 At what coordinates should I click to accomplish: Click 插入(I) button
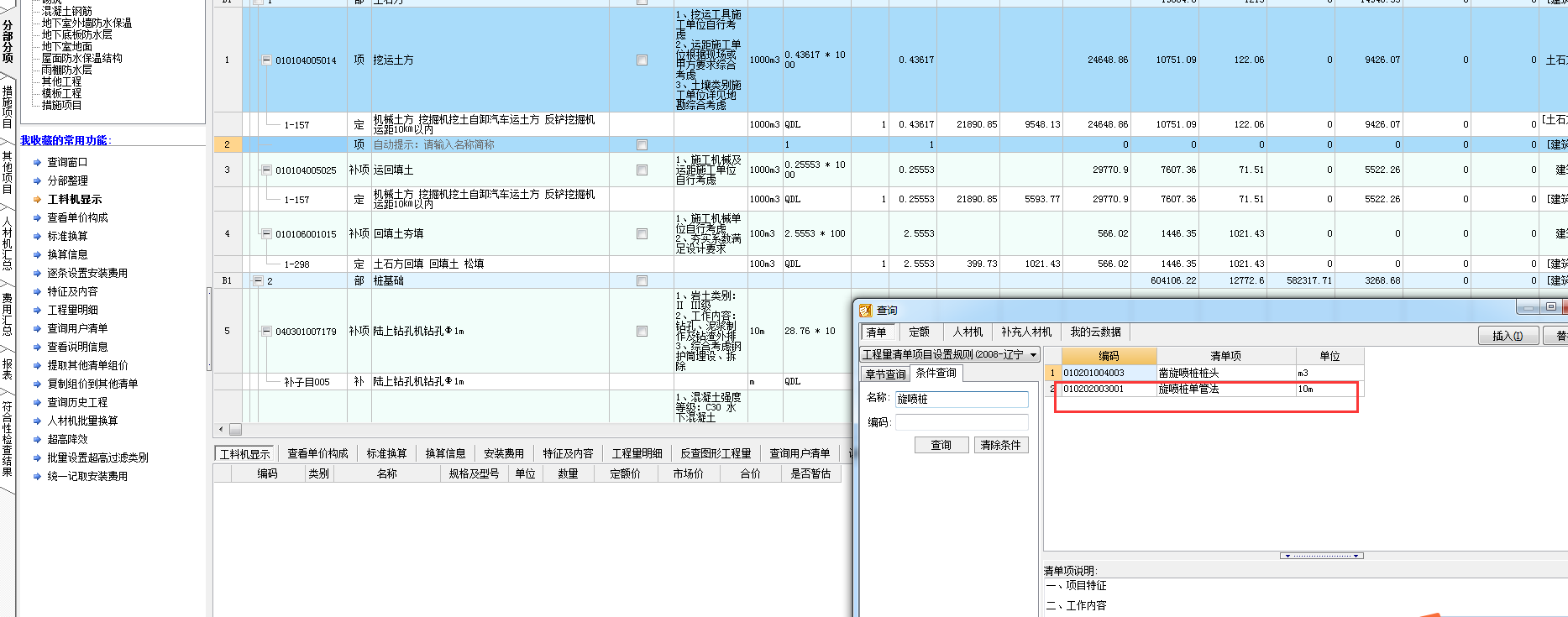1508,336
